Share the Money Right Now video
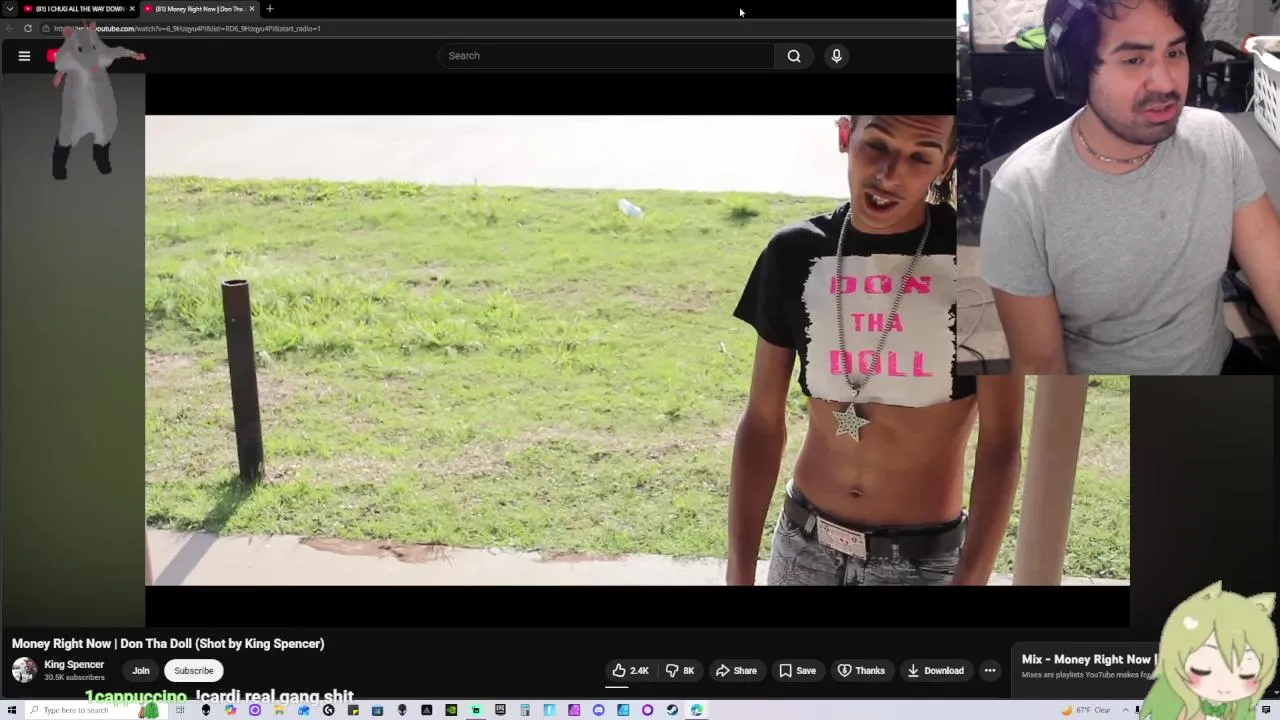1280x720 pixels. [x=736, y=671]
